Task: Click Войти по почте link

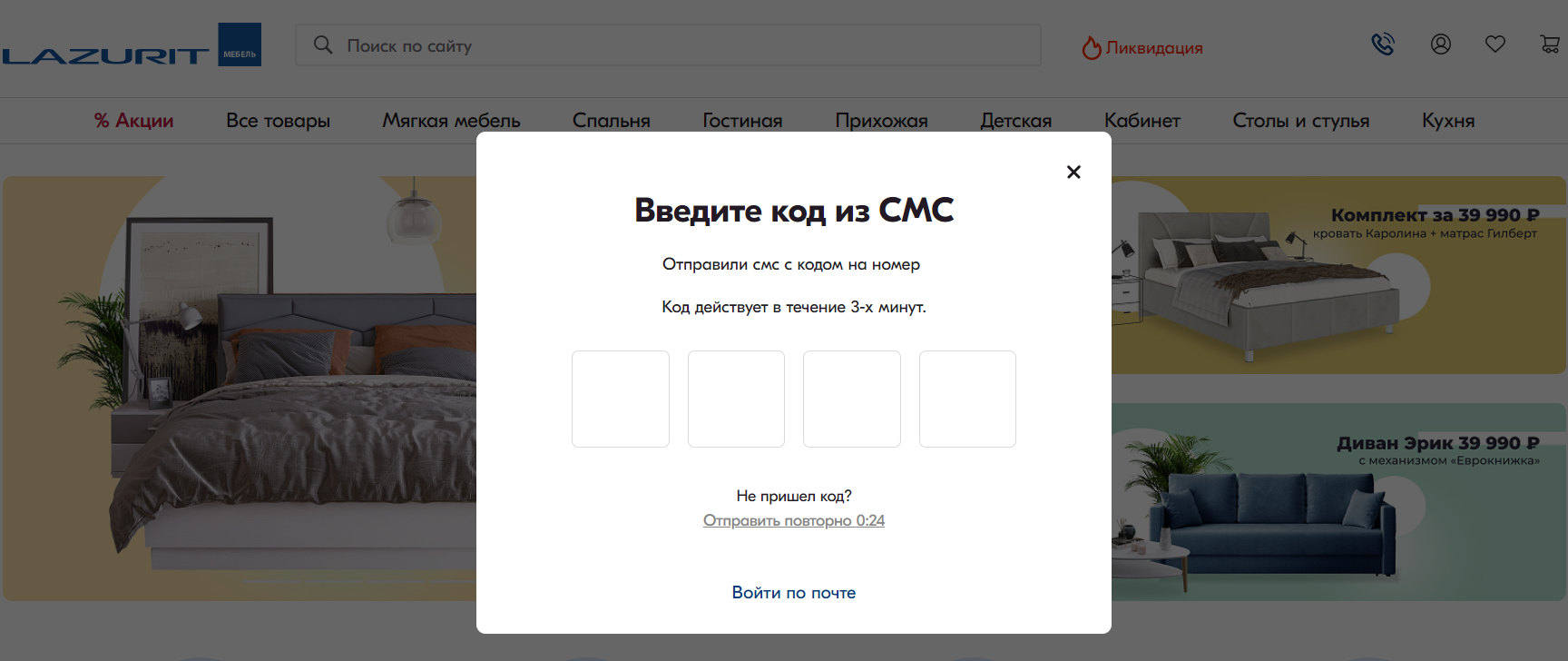Action: [x=794, y=592]
